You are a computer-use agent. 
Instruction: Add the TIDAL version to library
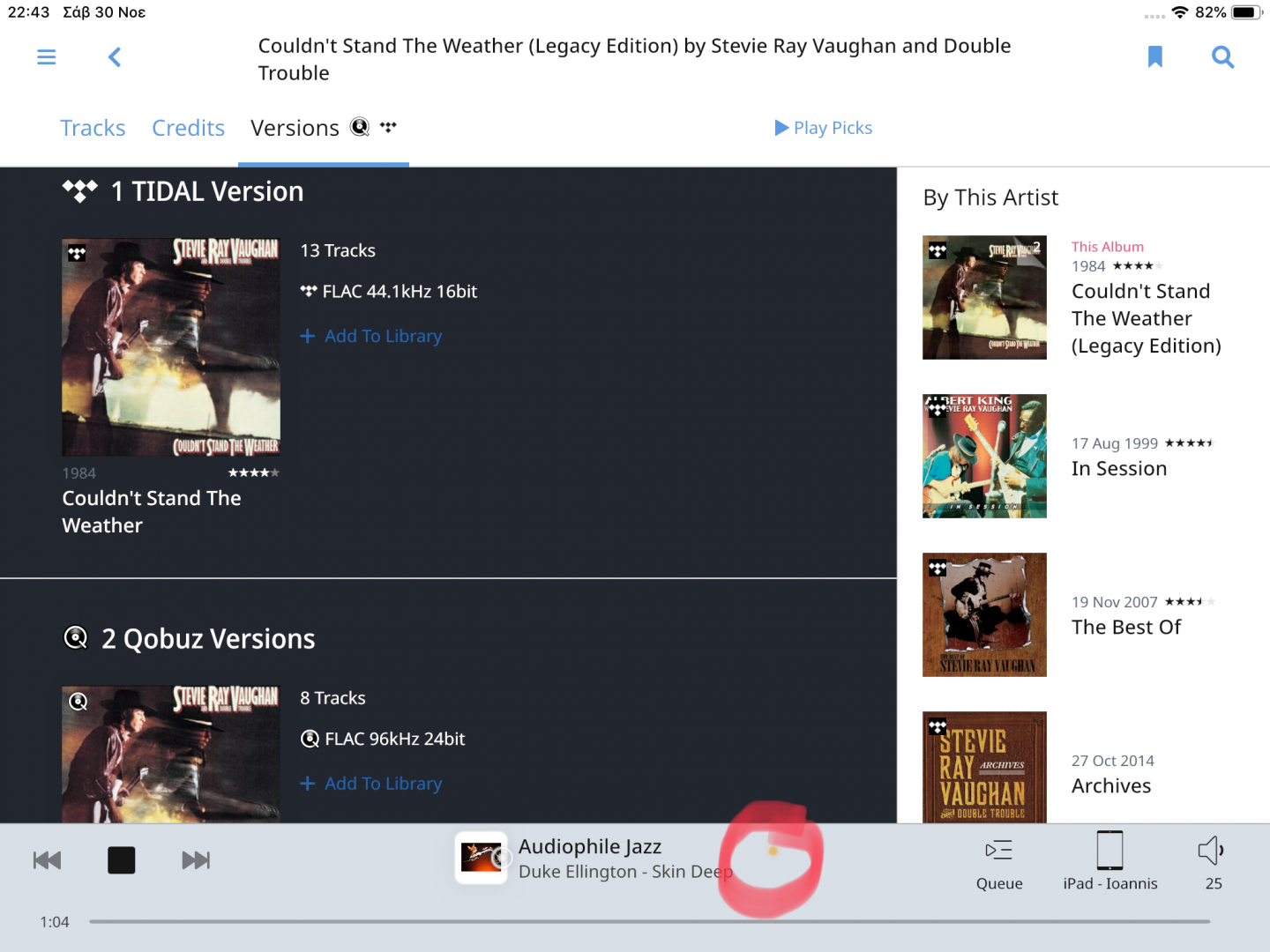(370, 336)
